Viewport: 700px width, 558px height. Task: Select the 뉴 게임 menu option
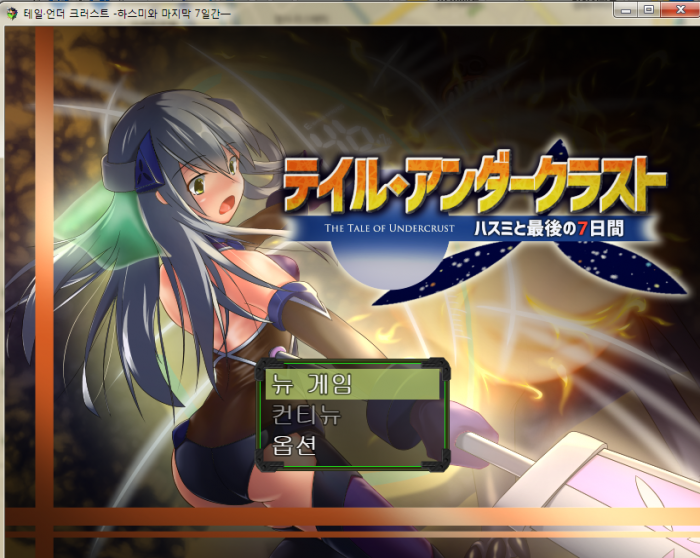pyautogui.click(x=353, y=384)
